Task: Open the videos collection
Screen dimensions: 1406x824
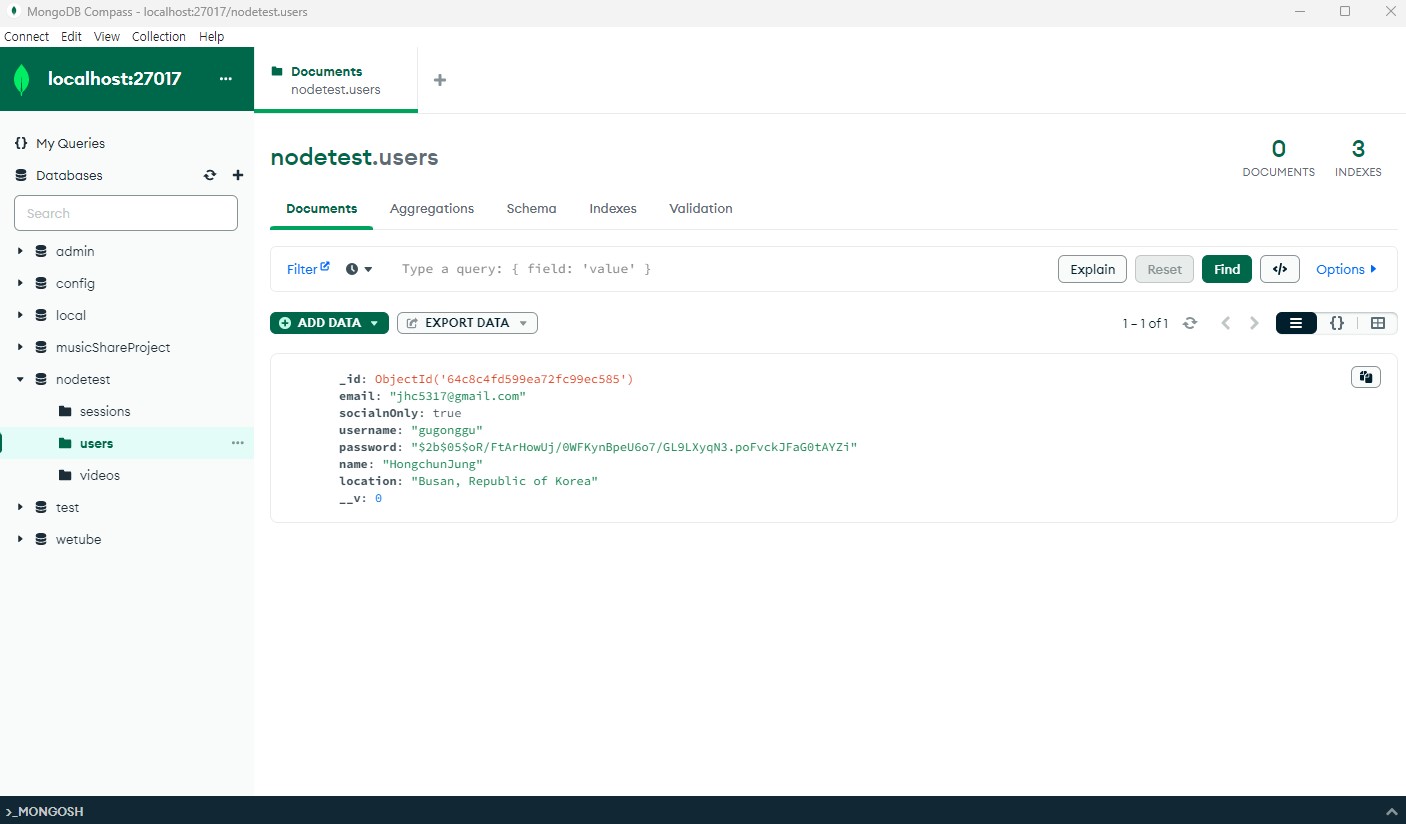Action: tap(100, 475)
